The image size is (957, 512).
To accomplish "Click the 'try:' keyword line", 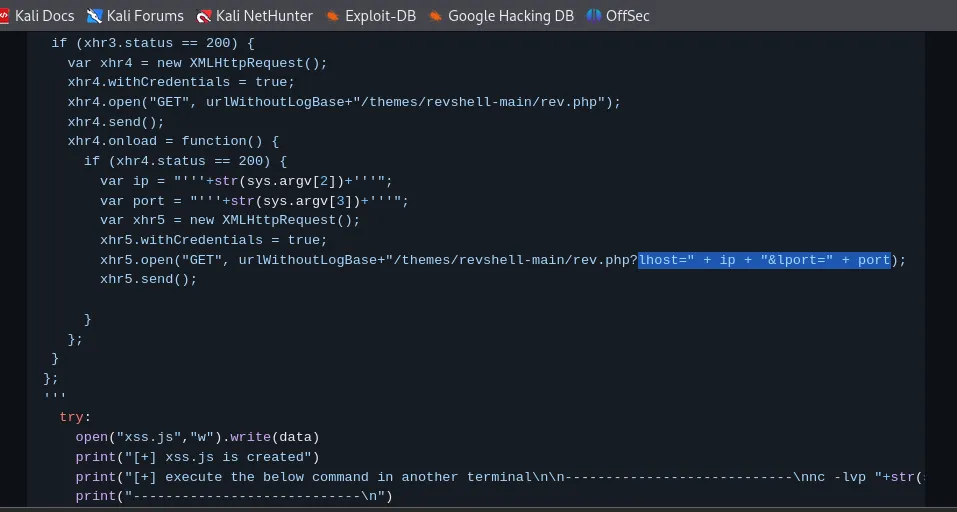I will [75, 417].
